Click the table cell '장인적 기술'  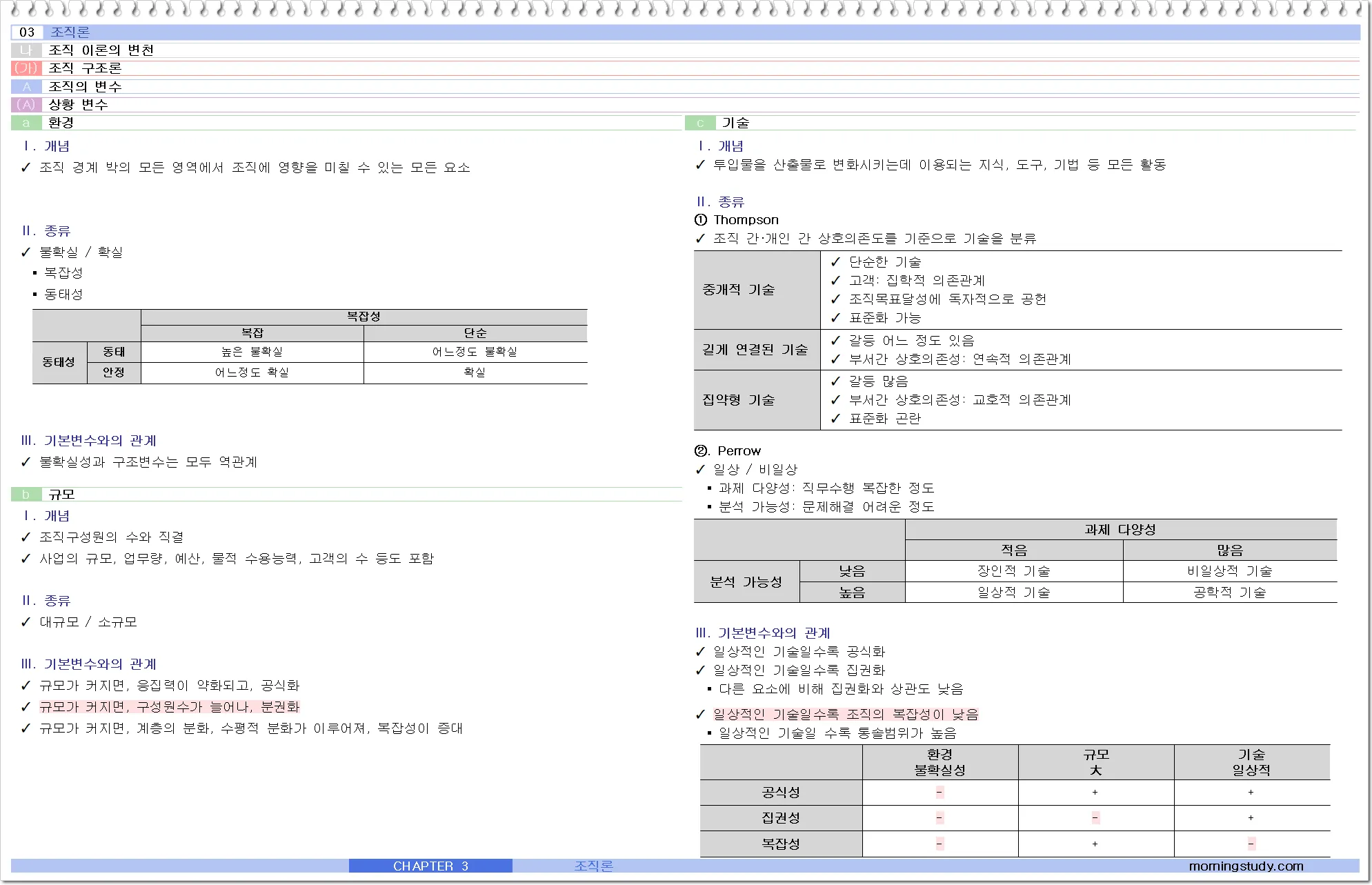coord(1014,571)
